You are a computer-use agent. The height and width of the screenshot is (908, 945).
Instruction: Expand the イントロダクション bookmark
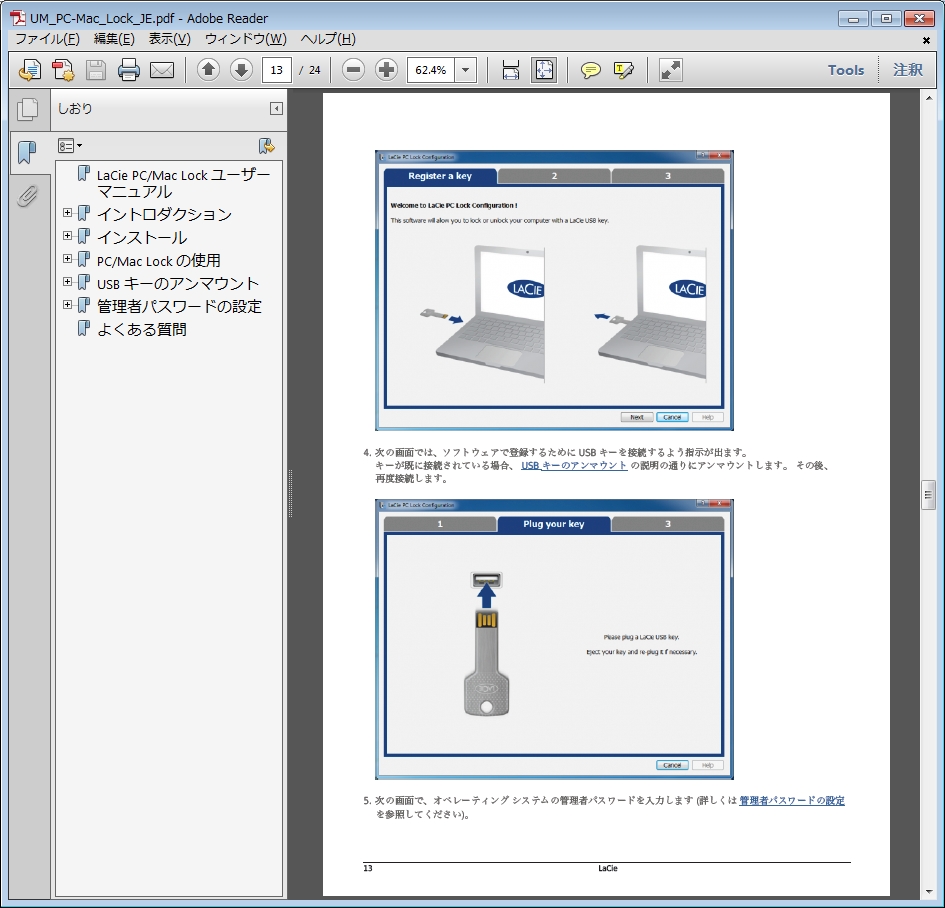point(68,213)
